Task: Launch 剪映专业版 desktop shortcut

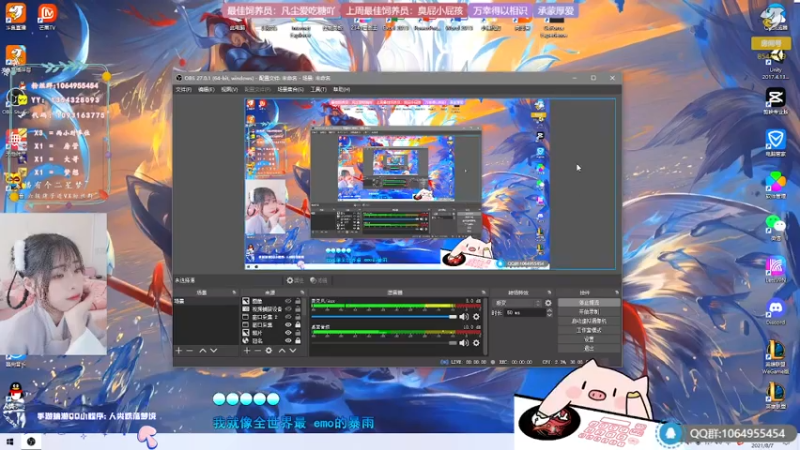Action: [776, 101]
